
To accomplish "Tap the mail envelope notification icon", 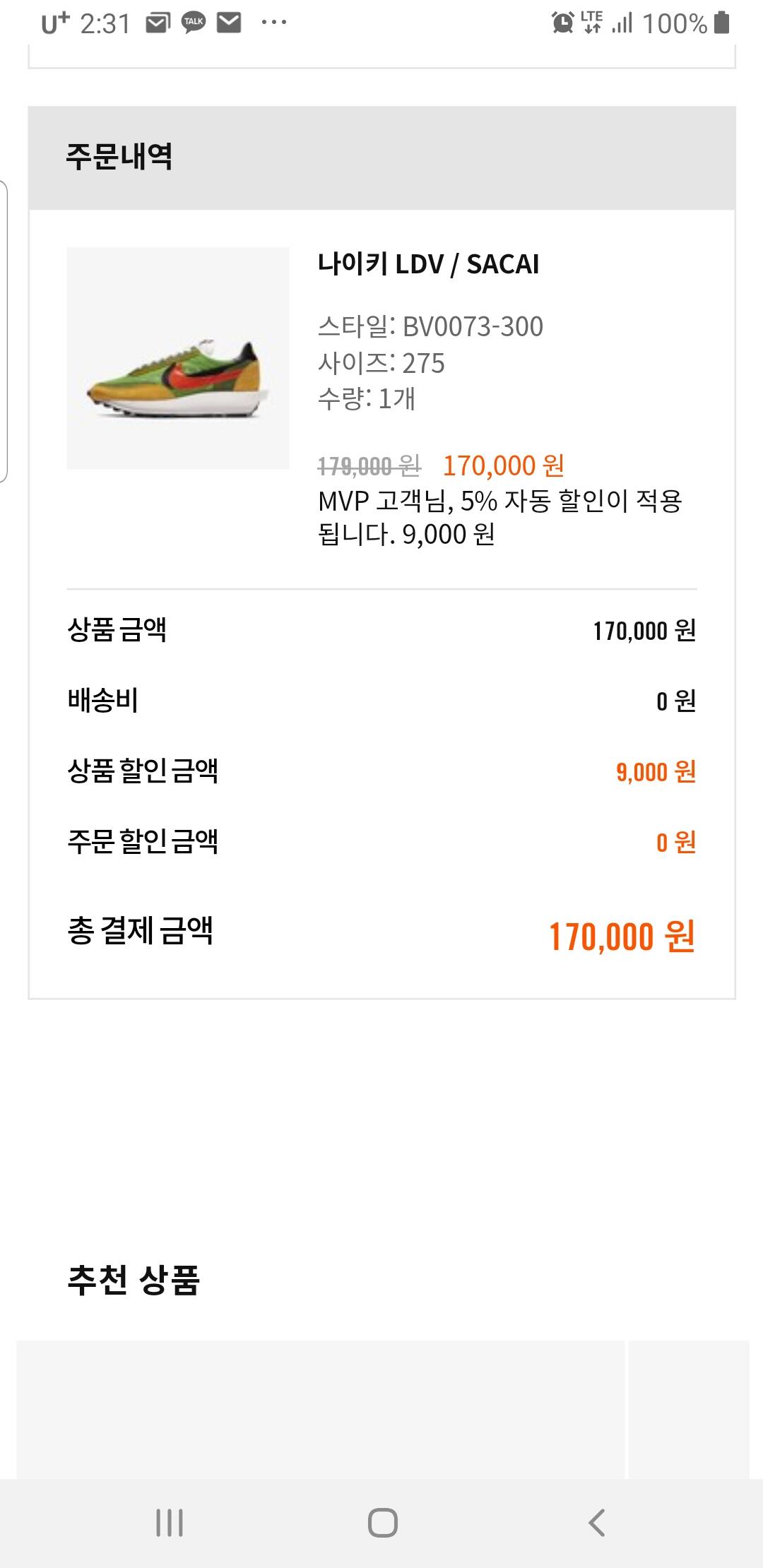I will (229, 23).
